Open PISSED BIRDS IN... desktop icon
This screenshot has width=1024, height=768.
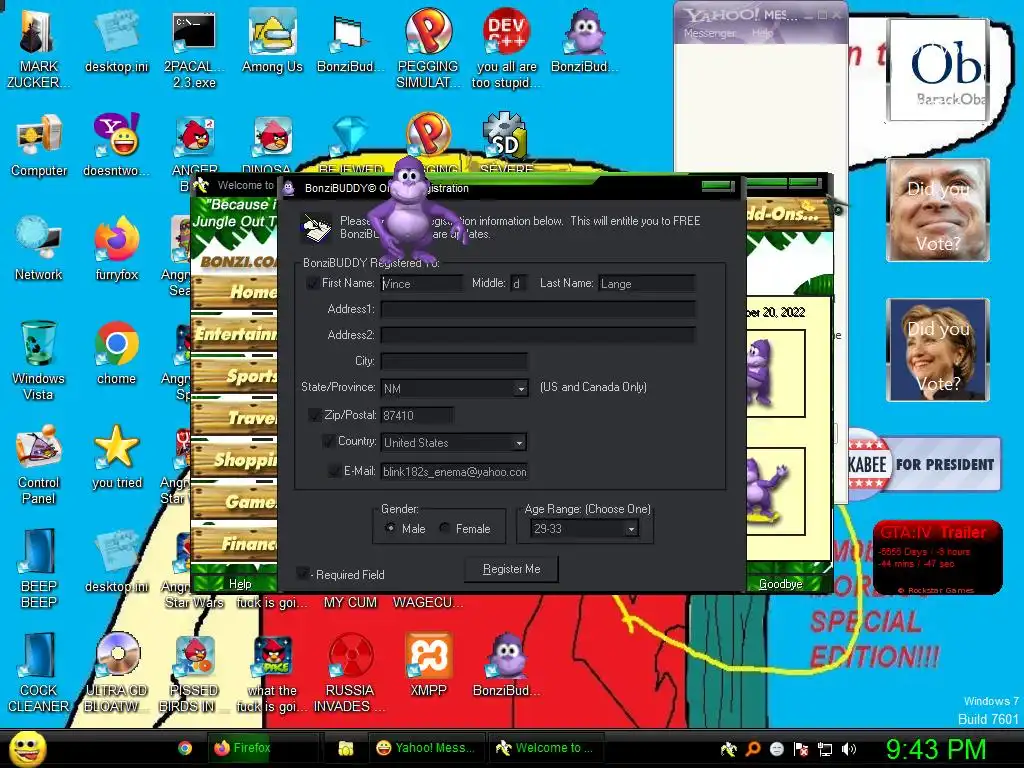(193, 673)
